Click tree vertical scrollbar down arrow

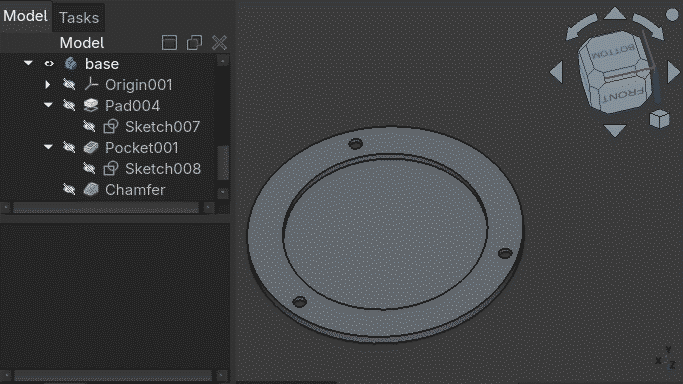(x=223, y=192)
